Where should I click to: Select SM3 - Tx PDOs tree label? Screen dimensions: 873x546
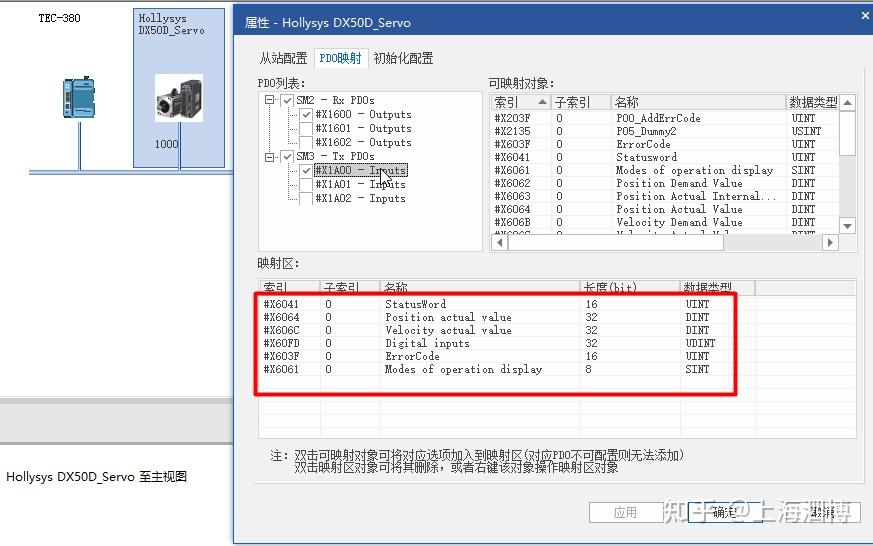[335, 156]
